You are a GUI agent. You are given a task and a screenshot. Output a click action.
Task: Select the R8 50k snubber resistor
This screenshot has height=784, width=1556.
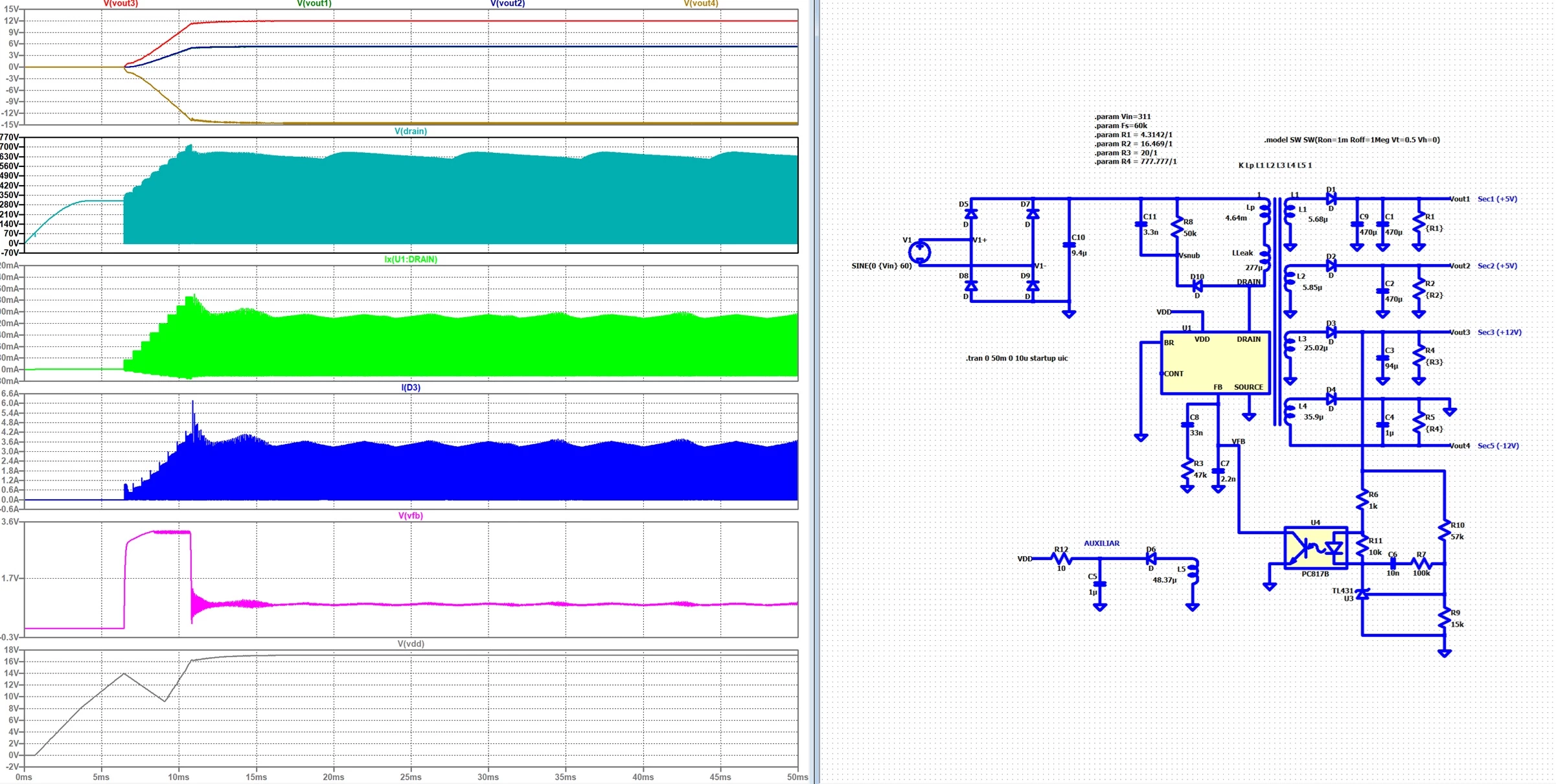[x=1177, y=227]
